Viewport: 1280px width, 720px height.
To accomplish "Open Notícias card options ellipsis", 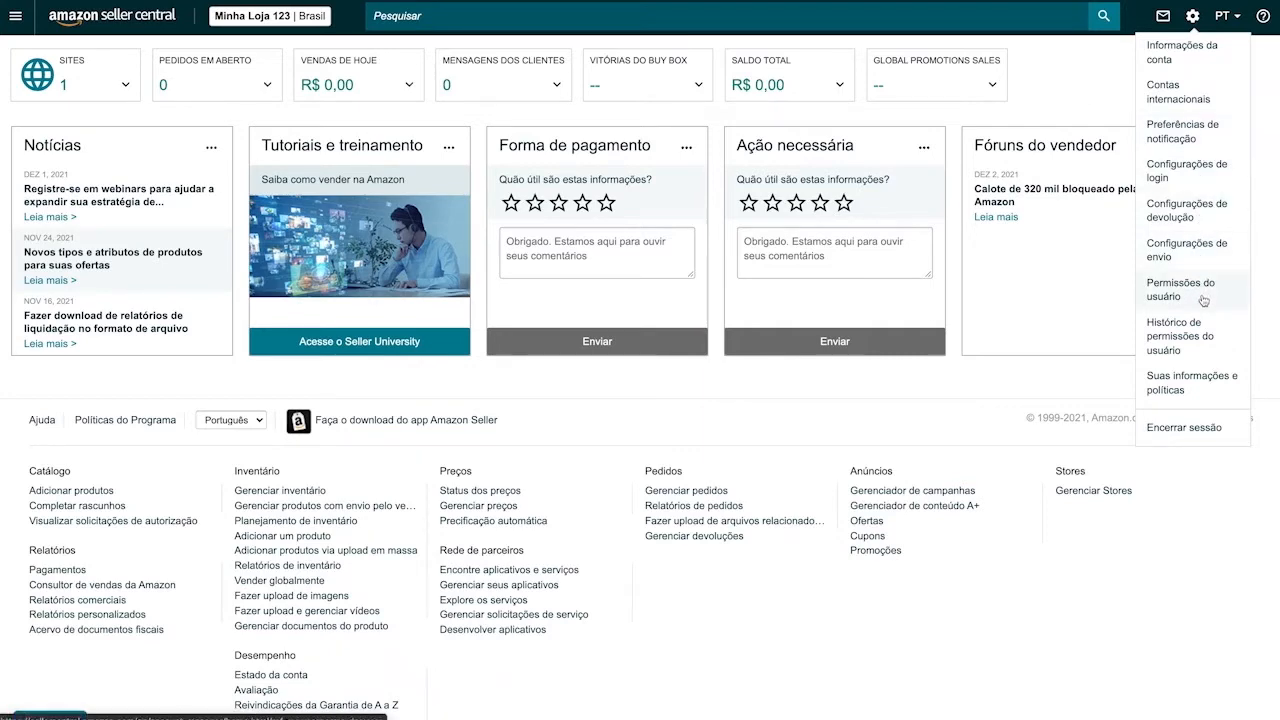I will coord(211,147).
